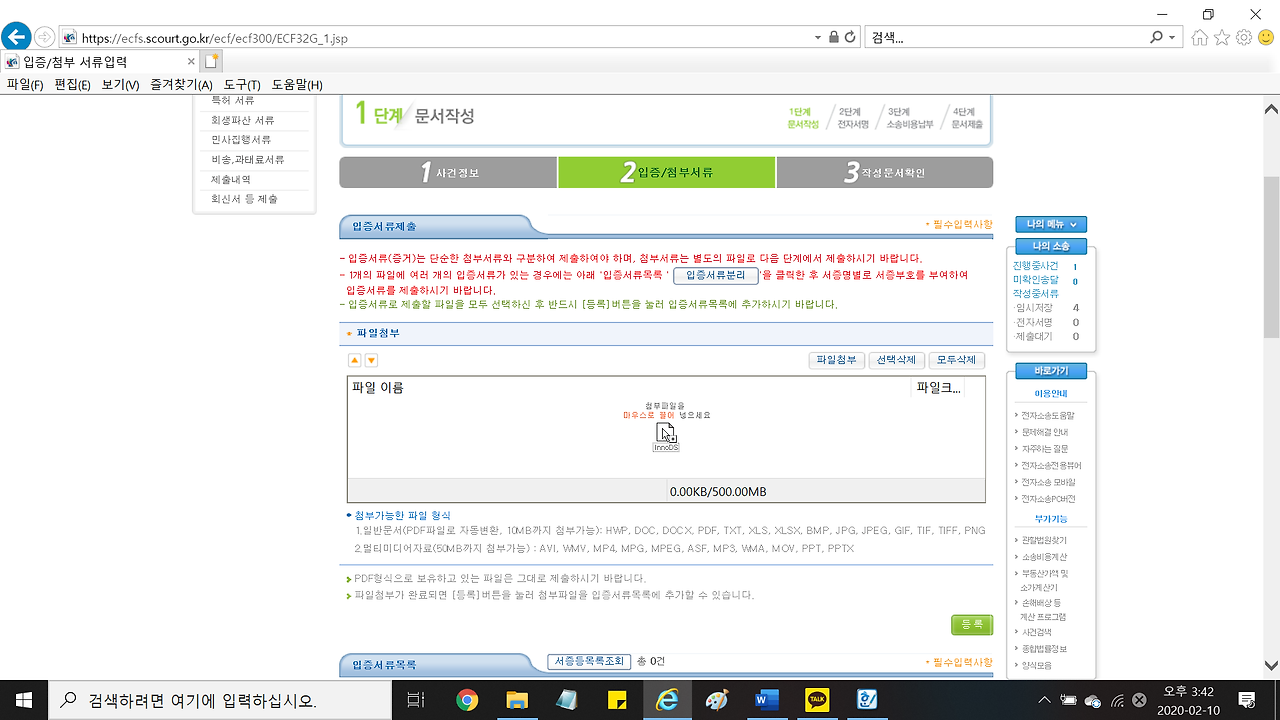Open the 자주하는 질문 shortcut link

coord(1045,449)
